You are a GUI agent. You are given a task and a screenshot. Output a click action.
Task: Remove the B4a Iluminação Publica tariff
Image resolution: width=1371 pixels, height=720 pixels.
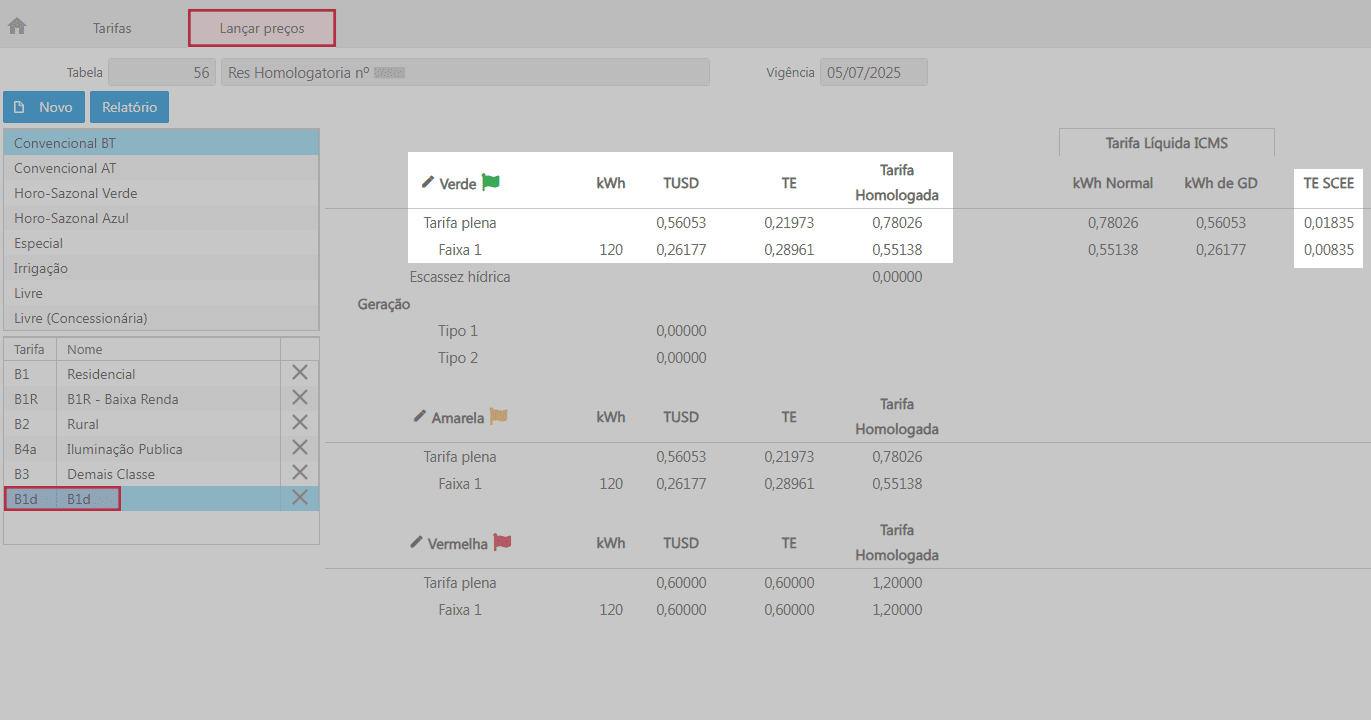pyautogui.click(x=299, y=448)
